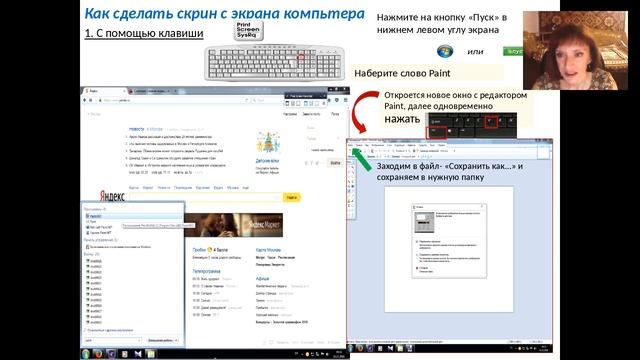
Task: Click the round Windows Start orb on slide
Action: [x=444, y=51]
